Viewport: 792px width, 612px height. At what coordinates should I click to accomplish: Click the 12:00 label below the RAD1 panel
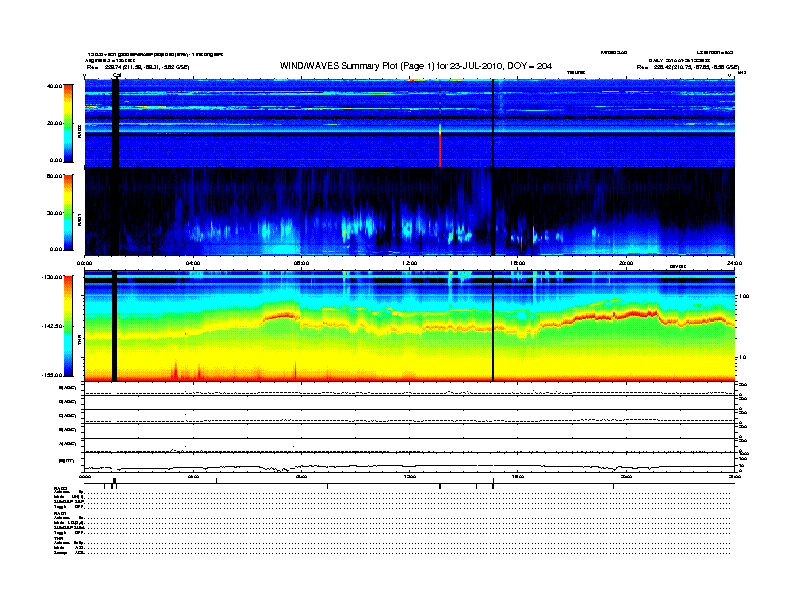[x=410, y=263]
